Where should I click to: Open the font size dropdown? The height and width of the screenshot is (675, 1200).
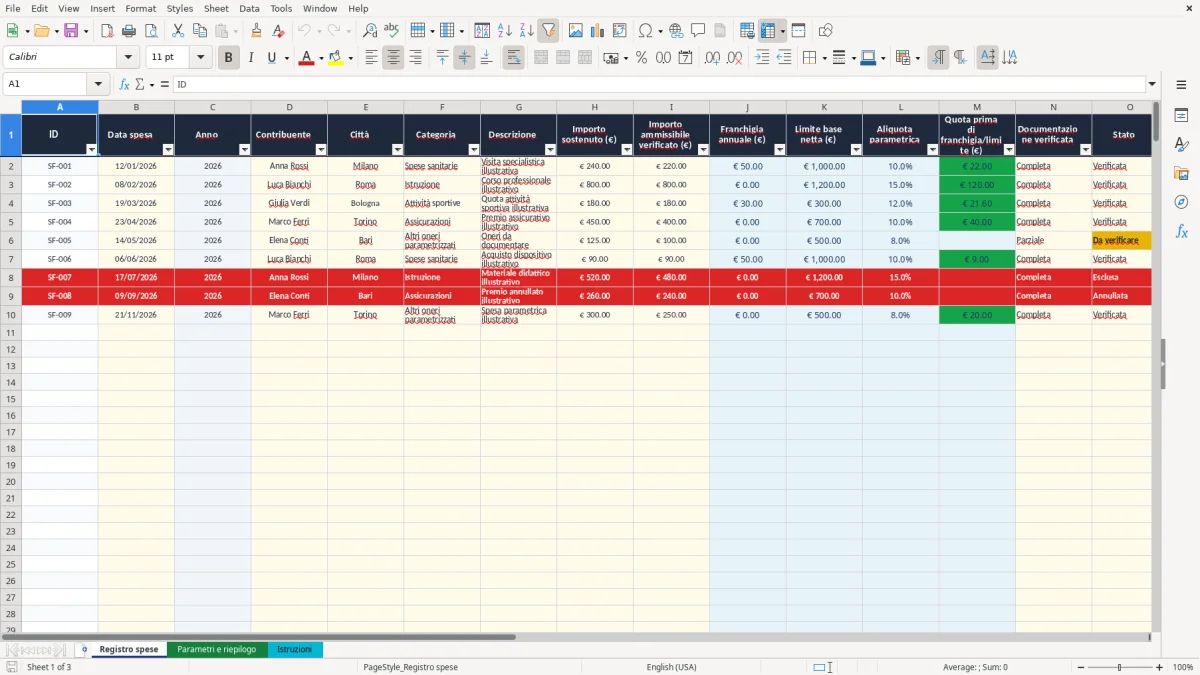pos(201,58)
